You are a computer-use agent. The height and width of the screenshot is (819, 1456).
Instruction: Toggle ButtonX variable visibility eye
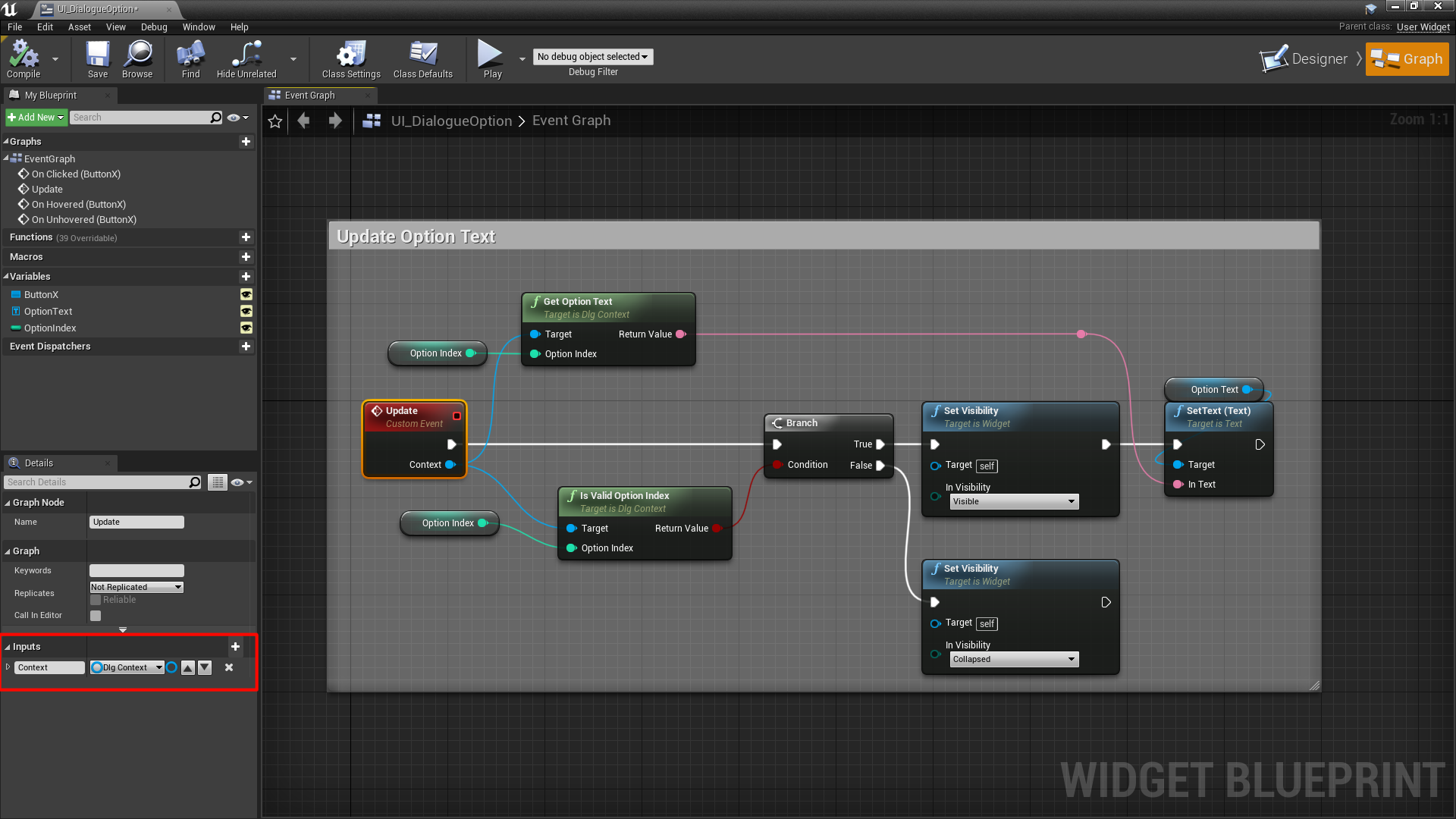246,295
